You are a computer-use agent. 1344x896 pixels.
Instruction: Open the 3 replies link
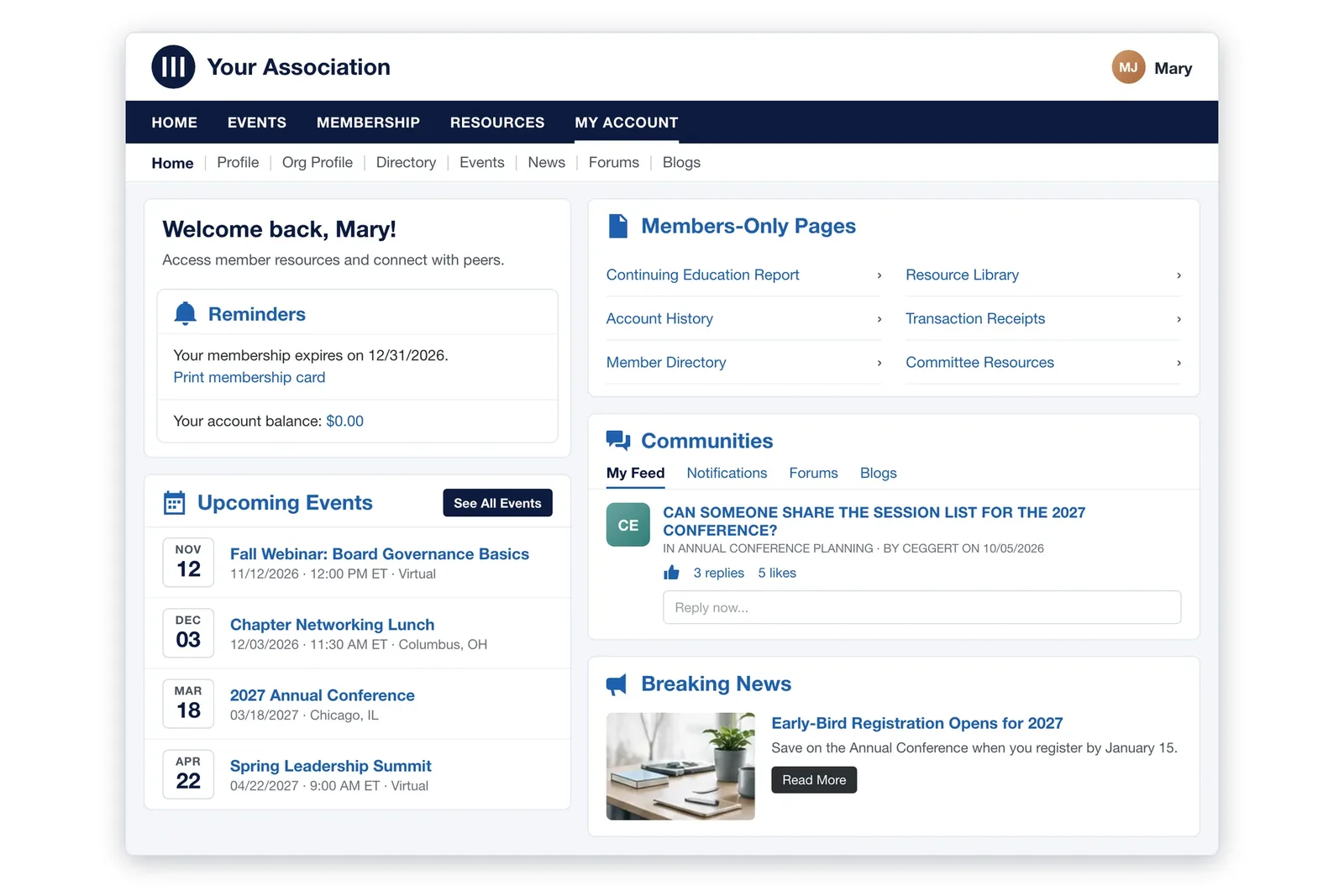click(x=718, y=573)
